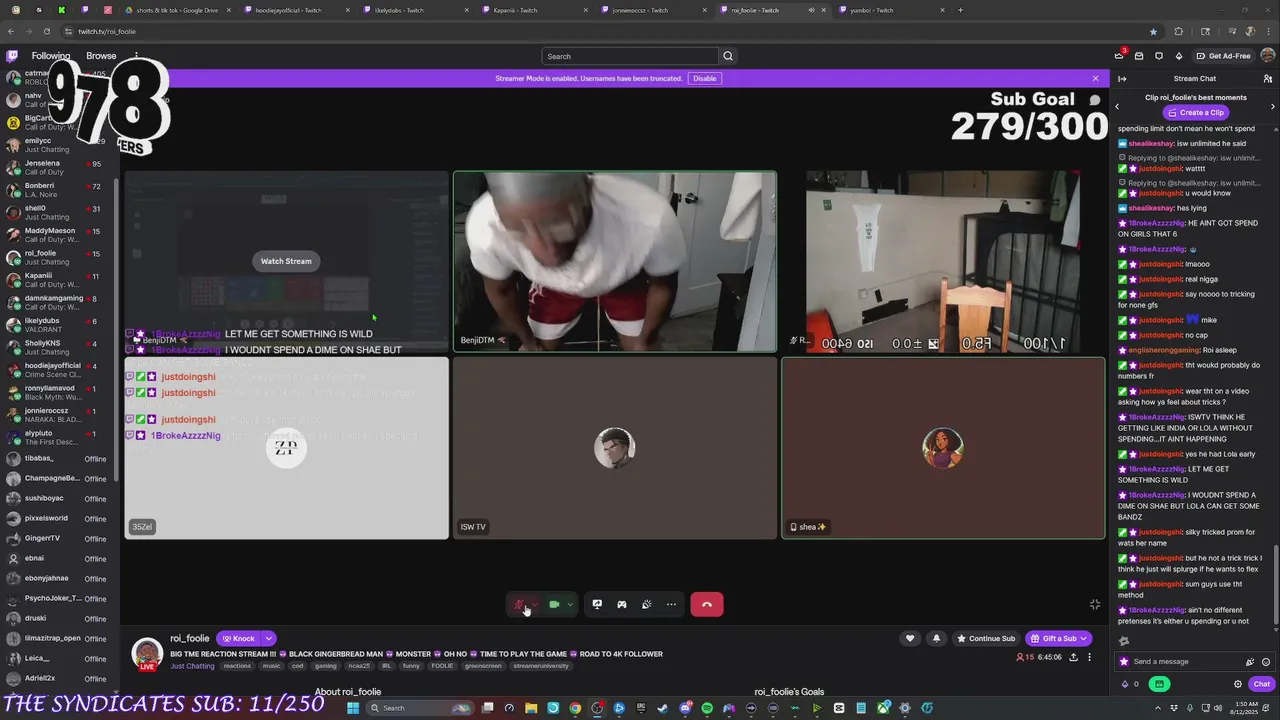Click the Watch Stream button
This screenshot has width=1280, height=720.
[286, 261]
